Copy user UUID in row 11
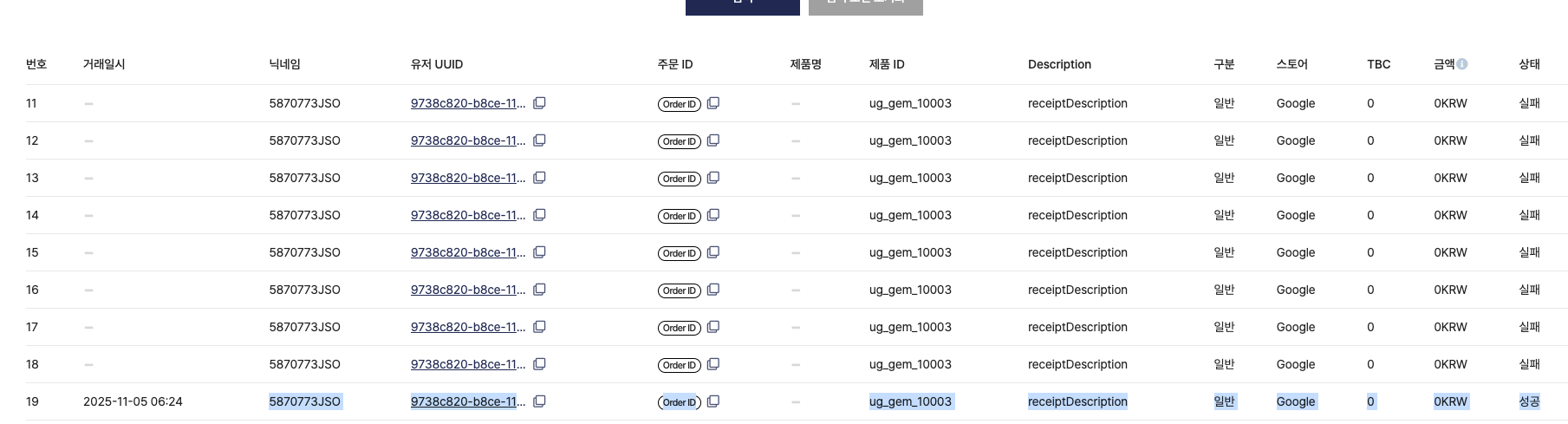The image size is (1568, 424). pos(539,103)
